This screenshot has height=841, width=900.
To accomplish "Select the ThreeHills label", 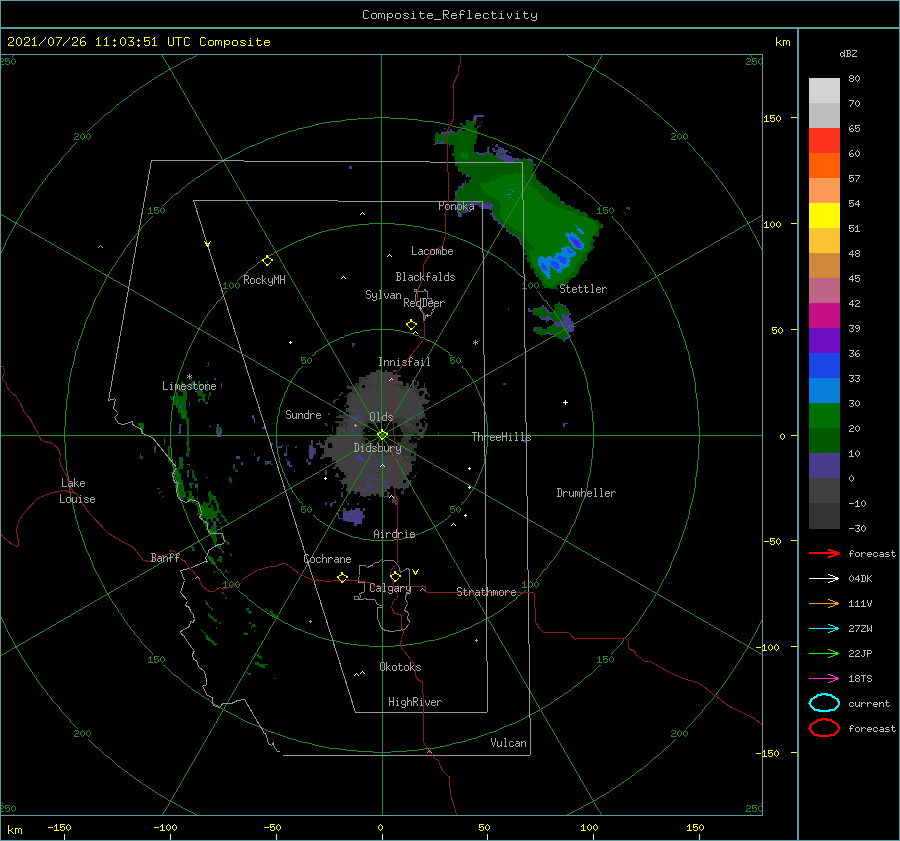I will (x=501, y=437).
